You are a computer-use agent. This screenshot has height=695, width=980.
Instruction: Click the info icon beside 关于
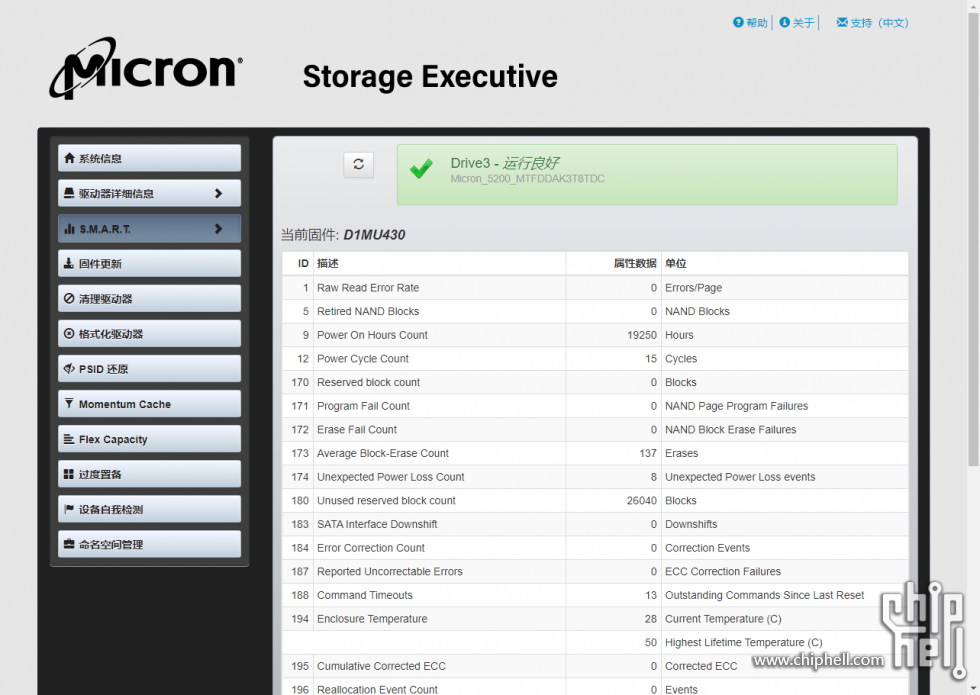(785, 22)
